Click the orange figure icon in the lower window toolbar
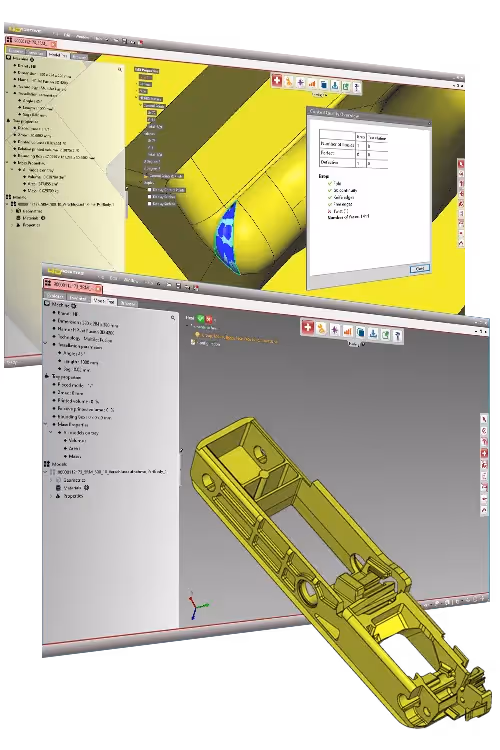The image size is (500, 750). (x=321, y=329)
